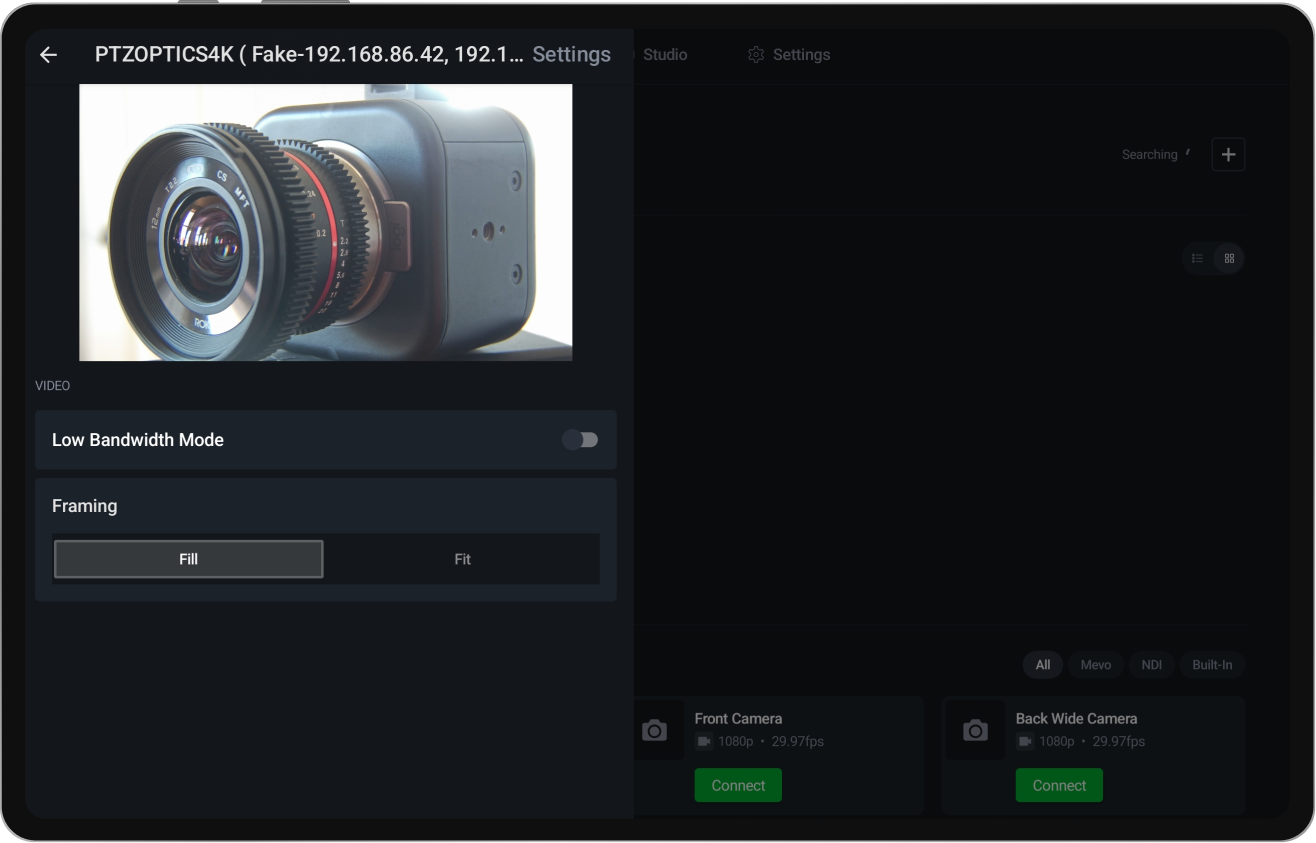This screenshot has width=1316, height=843.
Task: Select the Fill framing option
Action: click(x=188, y=559)
